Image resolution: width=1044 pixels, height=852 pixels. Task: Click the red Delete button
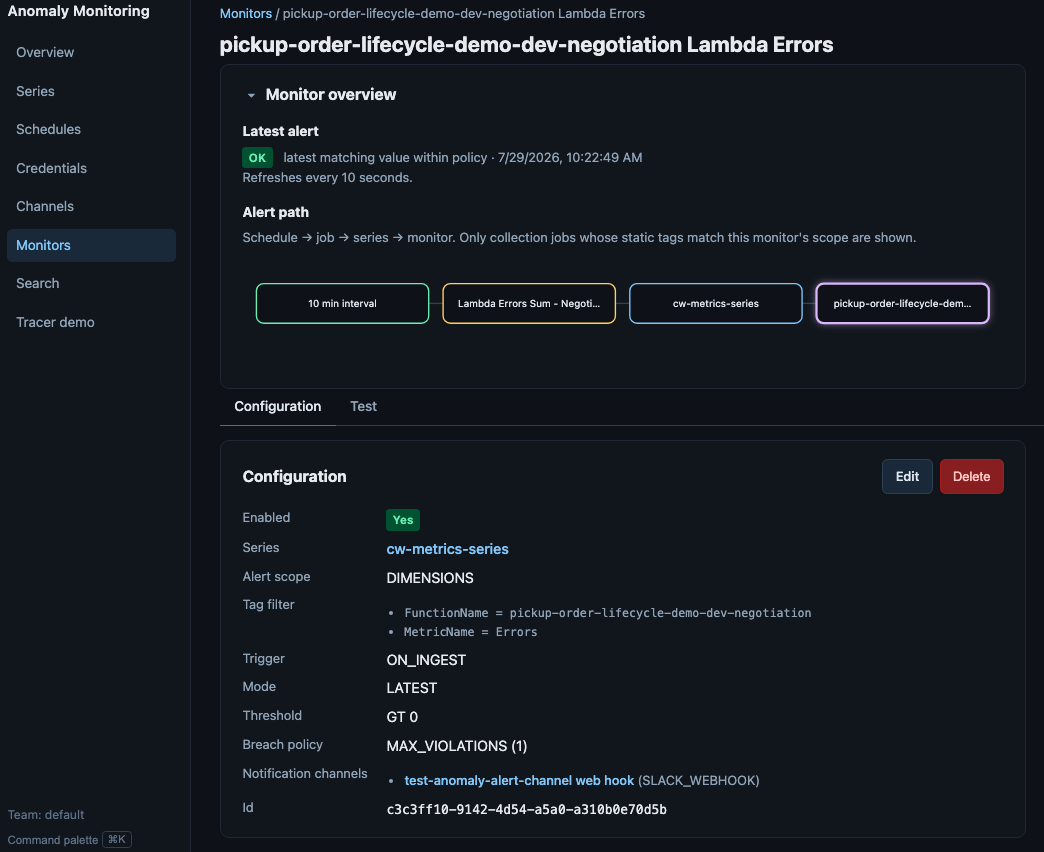pyautogui.click(x=971, y=477)
